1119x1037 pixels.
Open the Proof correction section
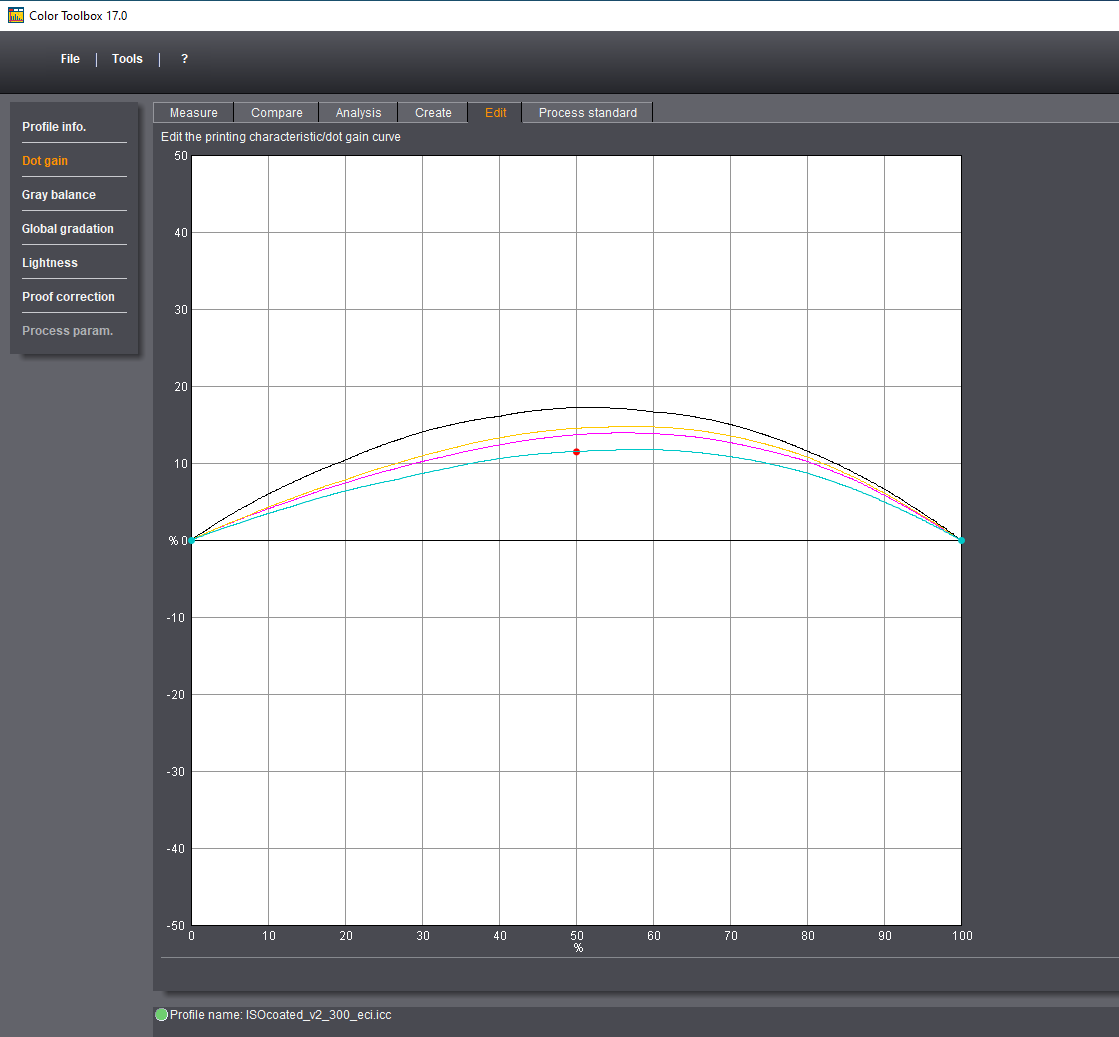click(x=68, y=297)
